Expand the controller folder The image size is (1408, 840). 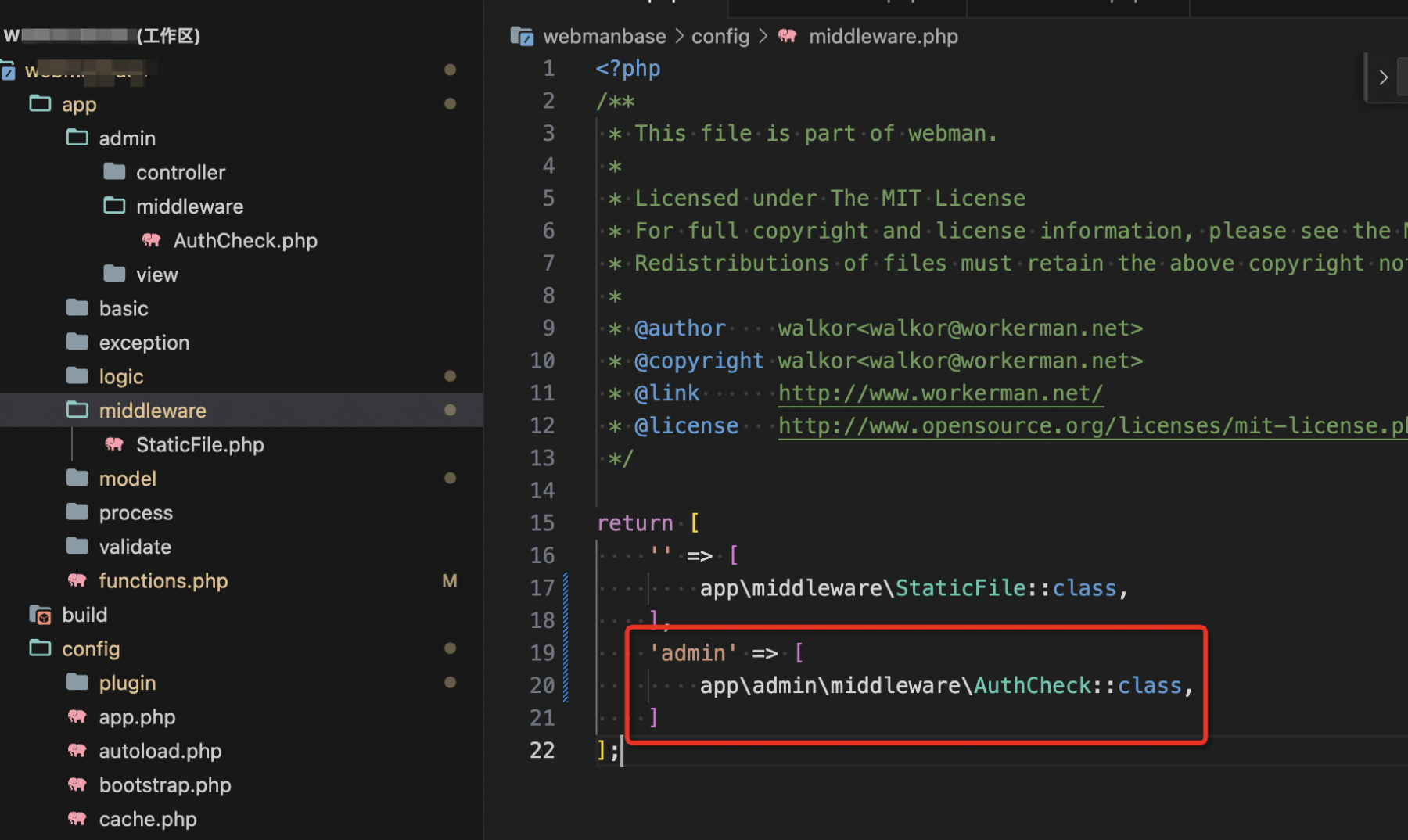click(181, 172)
